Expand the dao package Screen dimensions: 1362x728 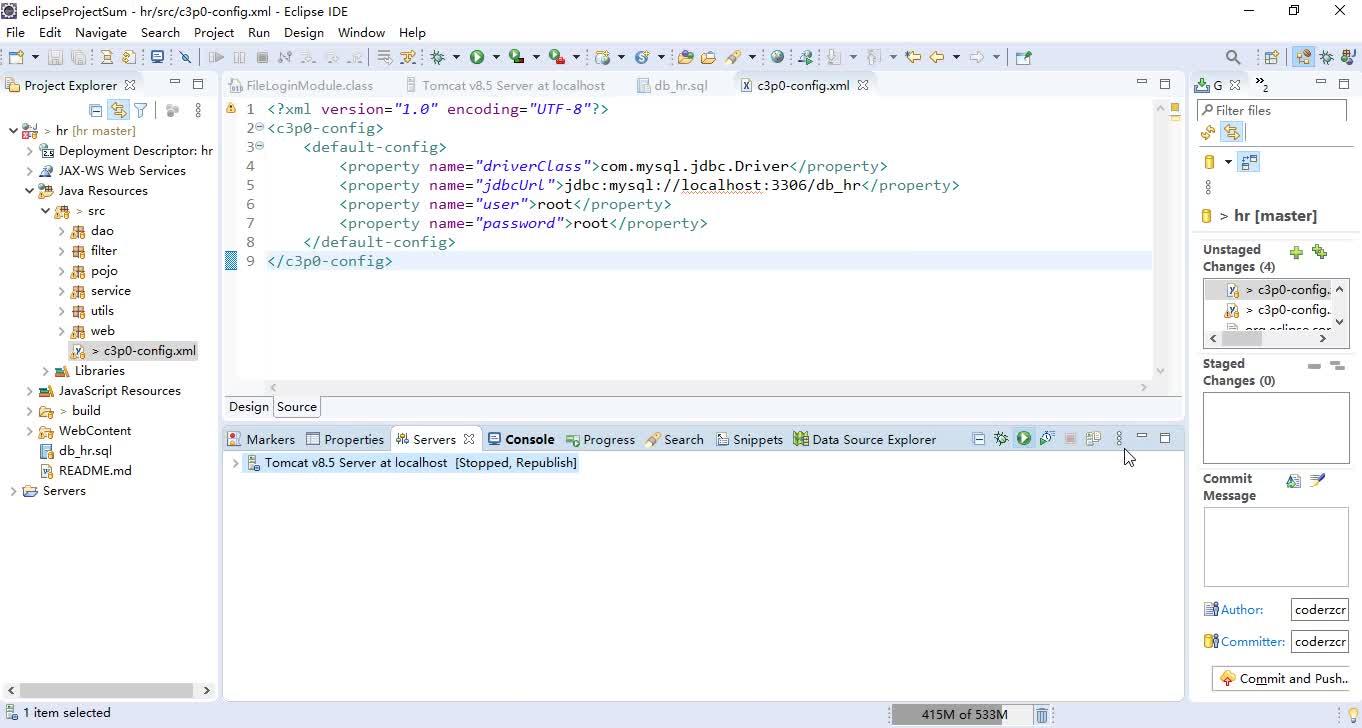pos(62,231)
